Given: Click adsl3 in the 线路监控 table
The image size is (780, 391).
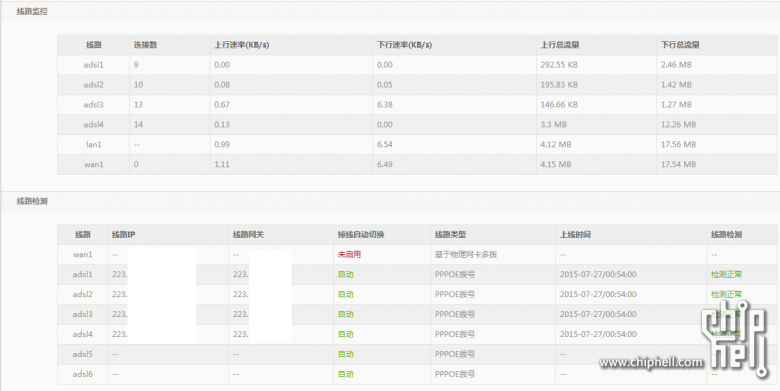Looking at the screenshot, I should tap(94, 104).
